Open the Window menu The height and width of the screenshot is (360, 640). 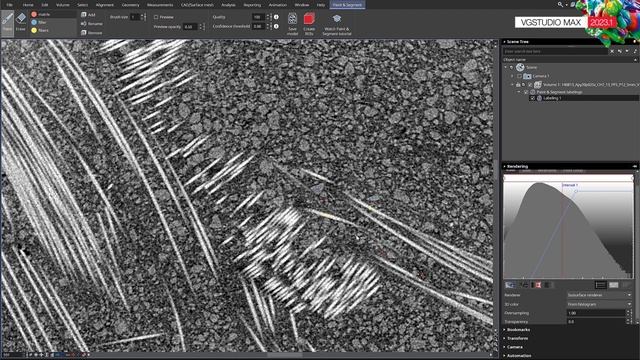(x=302, y=5)
